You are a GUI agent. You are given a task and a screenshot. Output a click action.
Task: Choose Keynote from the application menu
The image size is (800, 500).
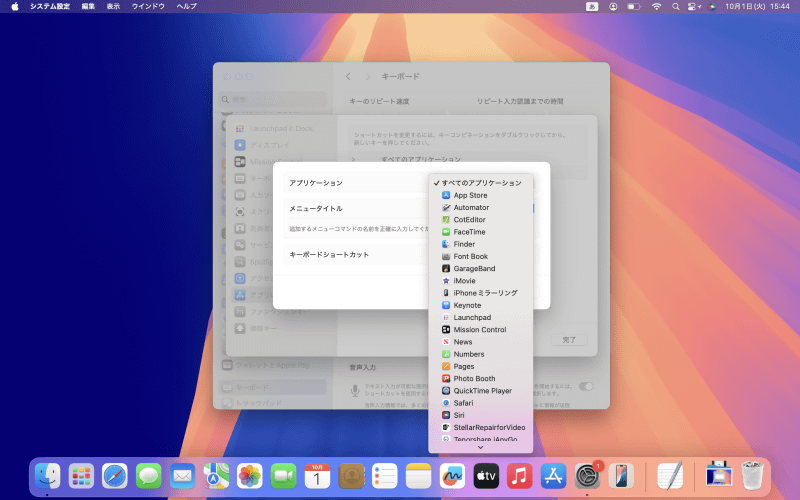pyautogui.click(x=481, y=305)
